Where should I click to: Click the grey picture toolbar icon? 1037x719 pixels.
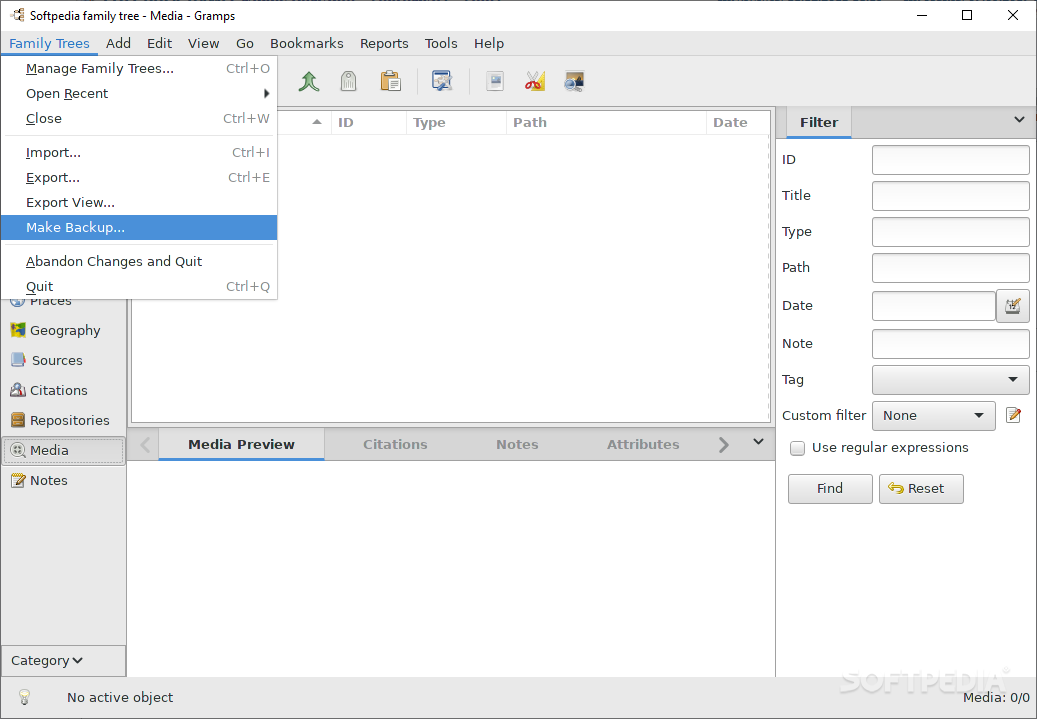[495, 81]
